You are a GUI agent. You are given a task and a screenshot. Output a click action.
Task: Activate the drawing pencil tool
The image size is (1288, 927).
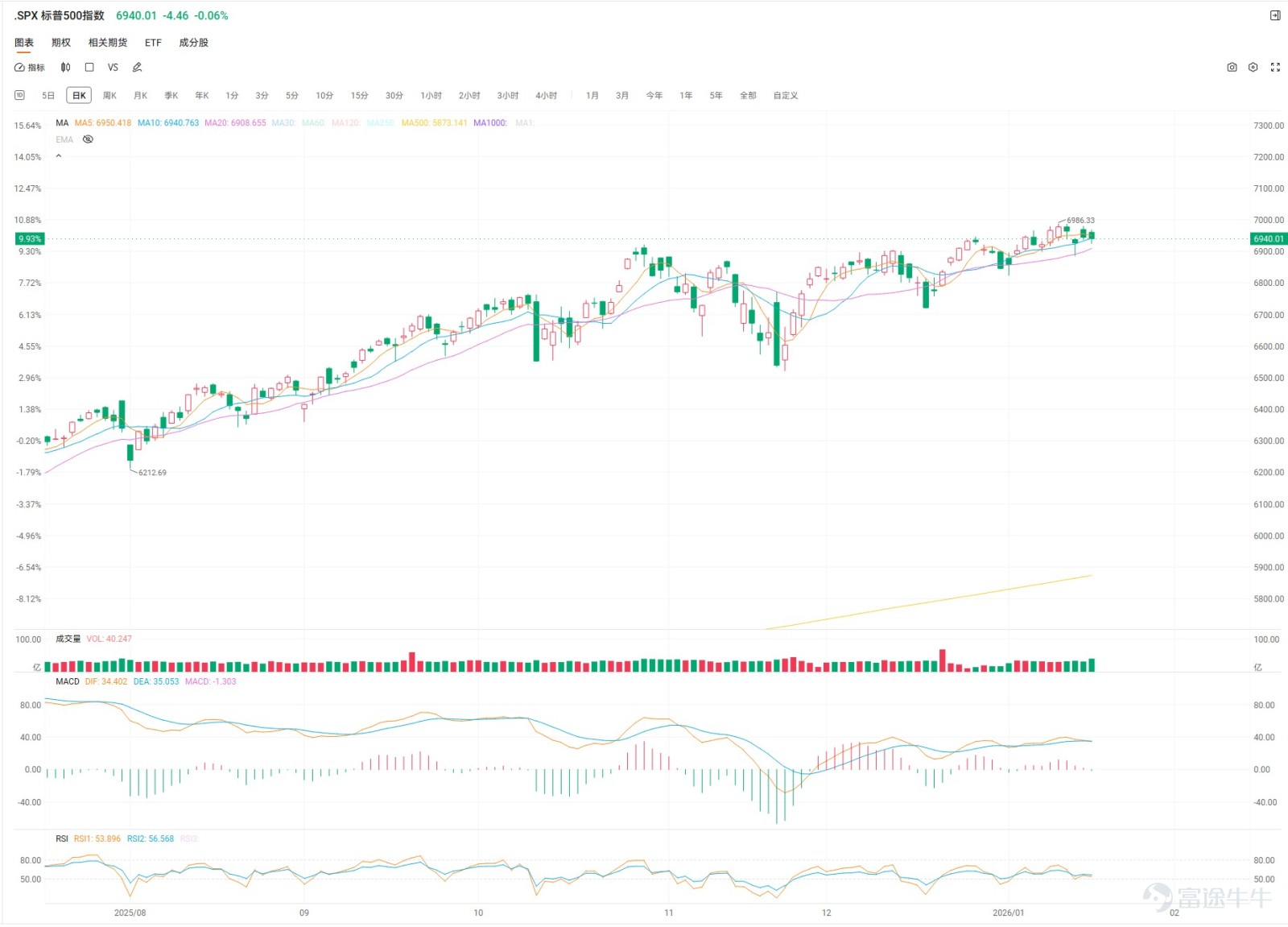tap(137, 68)
